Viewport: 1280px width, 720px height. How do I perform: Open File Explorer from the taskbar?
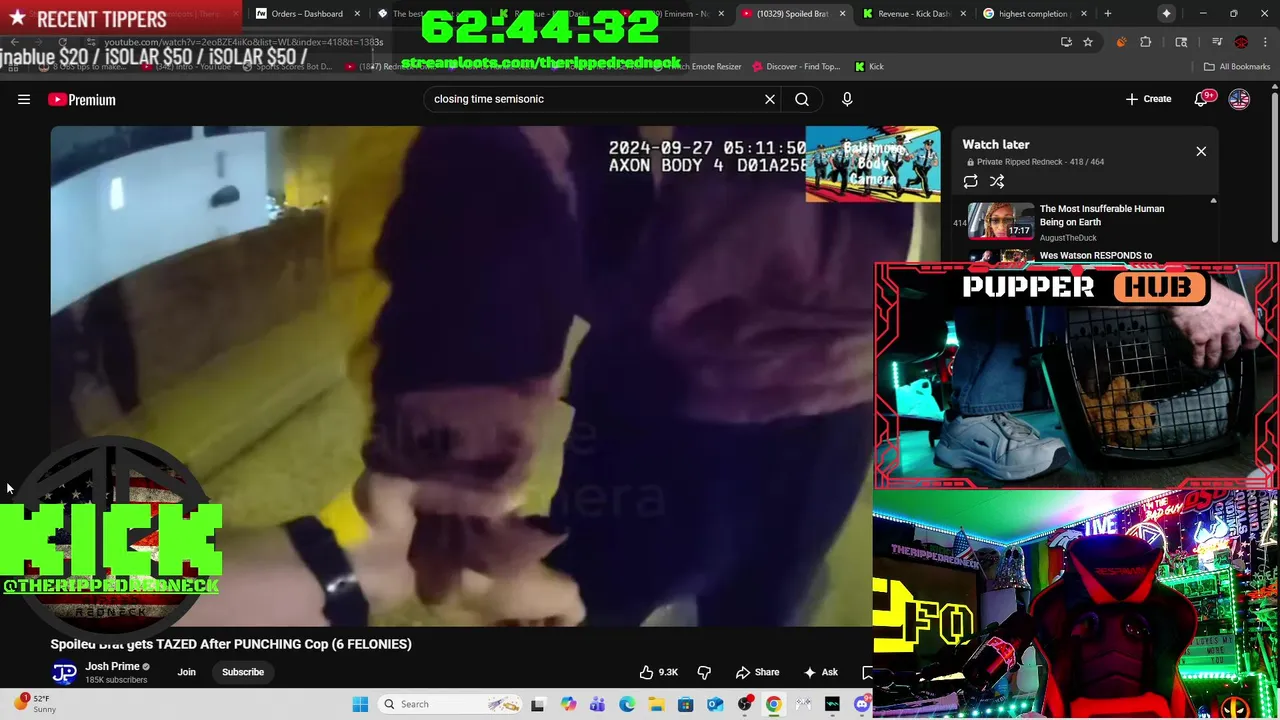click(x=656, y=704)
